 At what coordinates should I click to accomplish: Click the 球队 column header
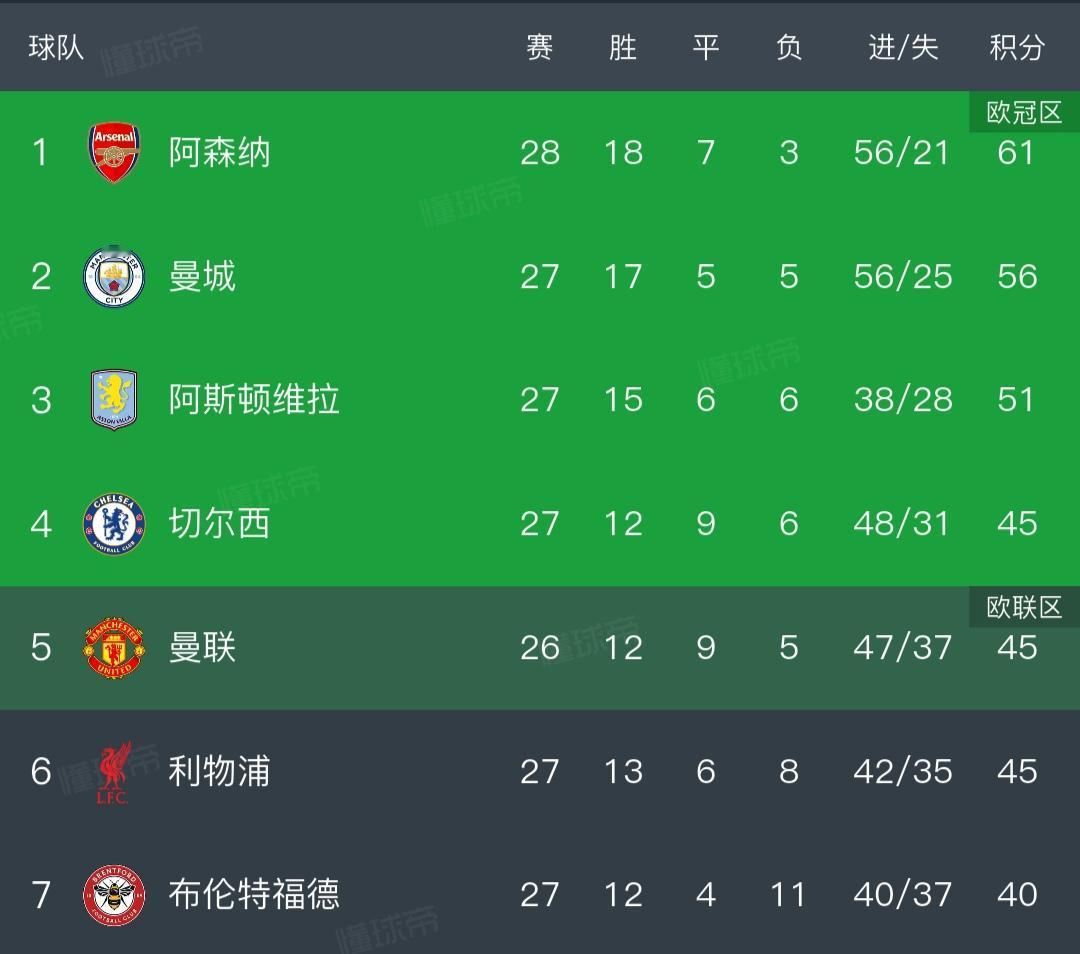click(x=56, y=47)
